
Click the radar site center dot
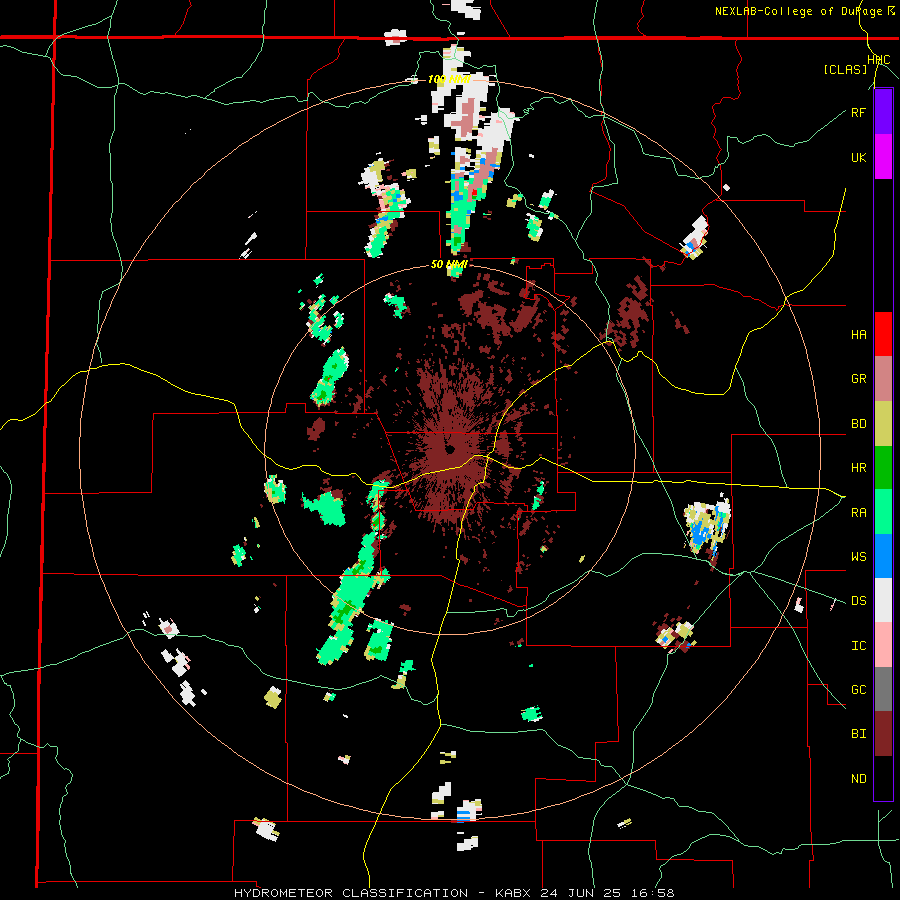(x=450, y=449)
